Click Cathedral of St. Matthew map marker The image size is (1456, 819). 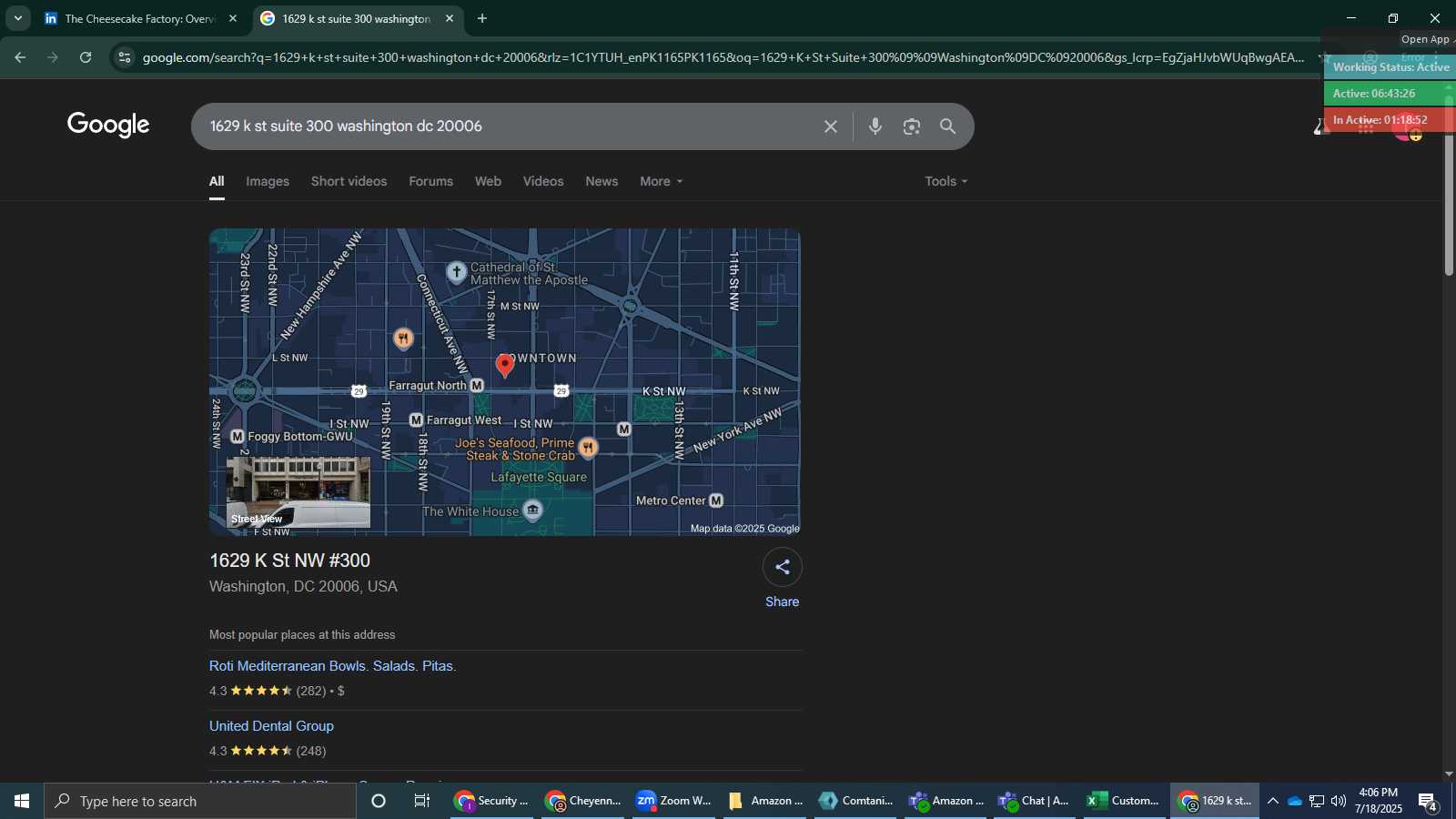457,272
